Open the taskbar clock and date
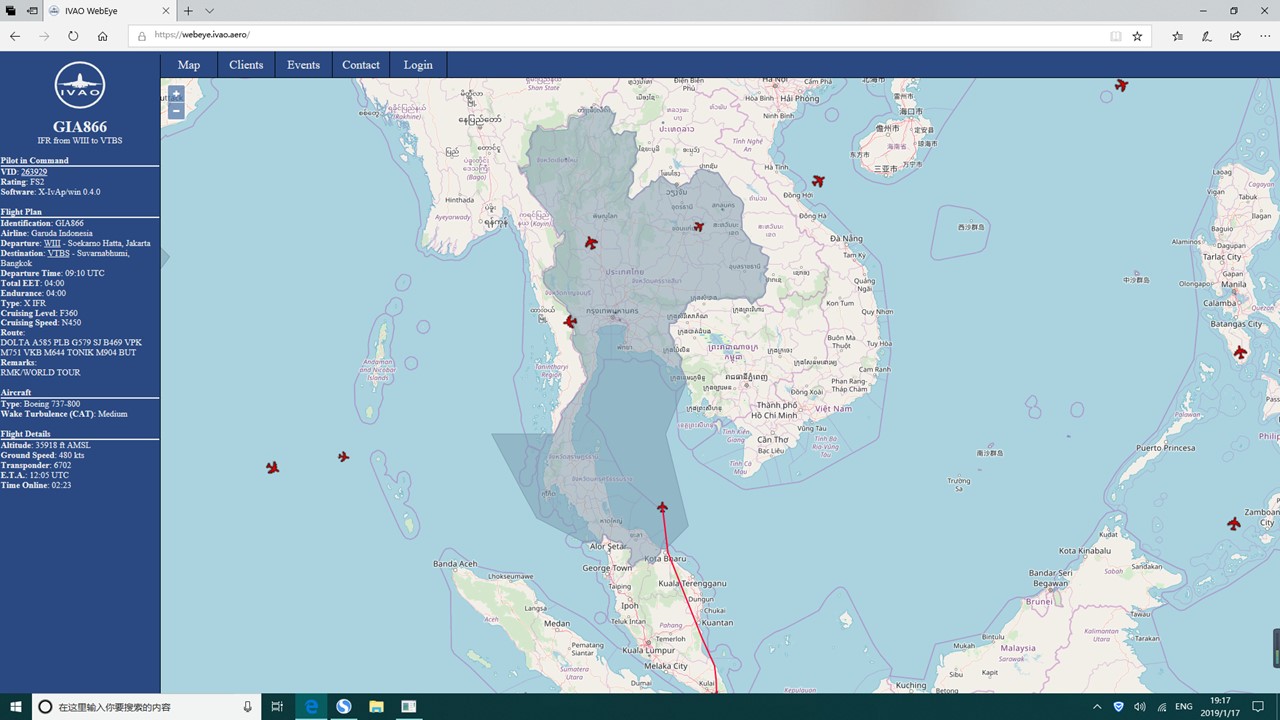 coord(1221,707)
